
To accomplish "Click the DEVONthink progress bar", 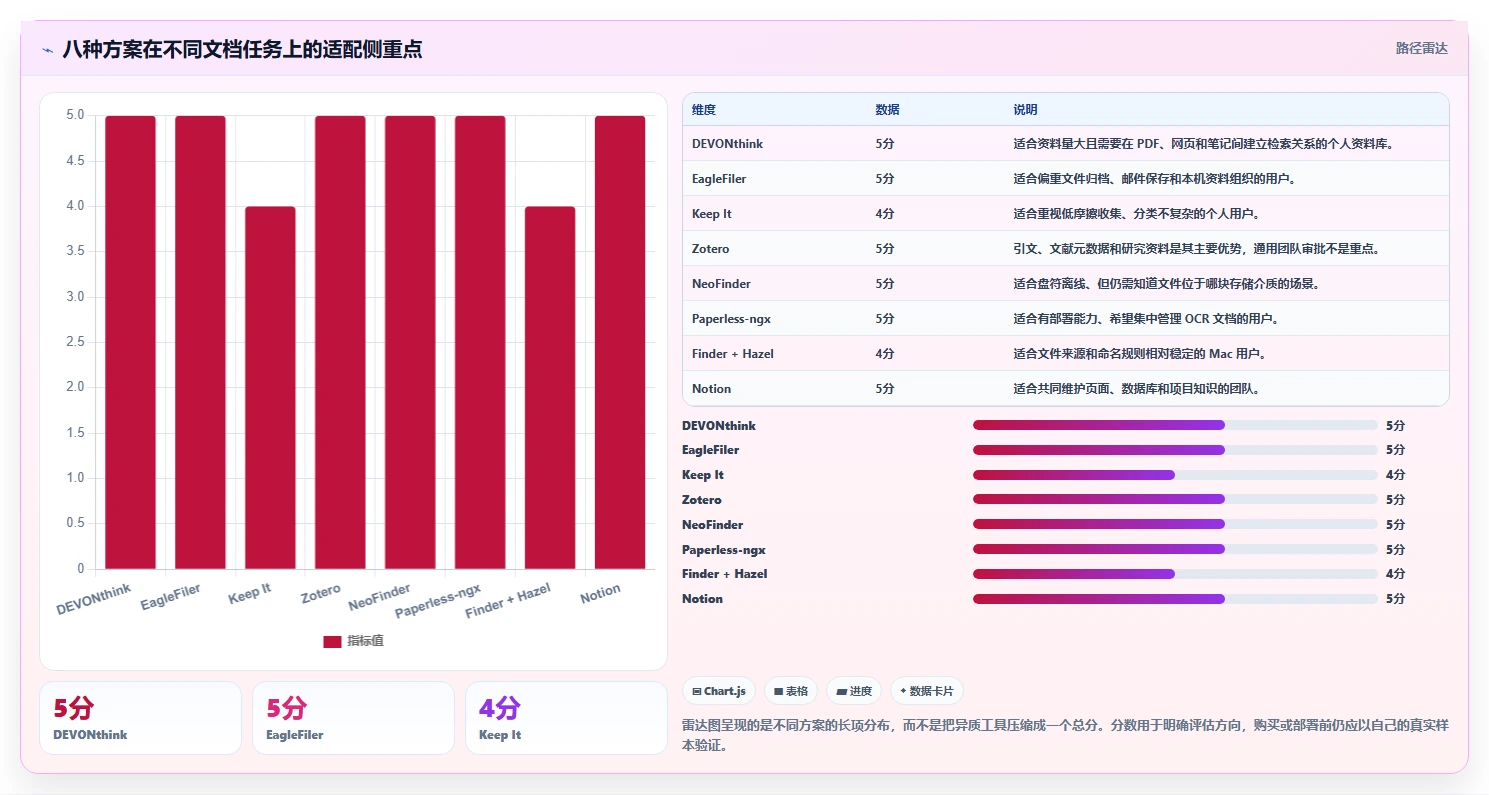I will click(x=1175, y=425).
